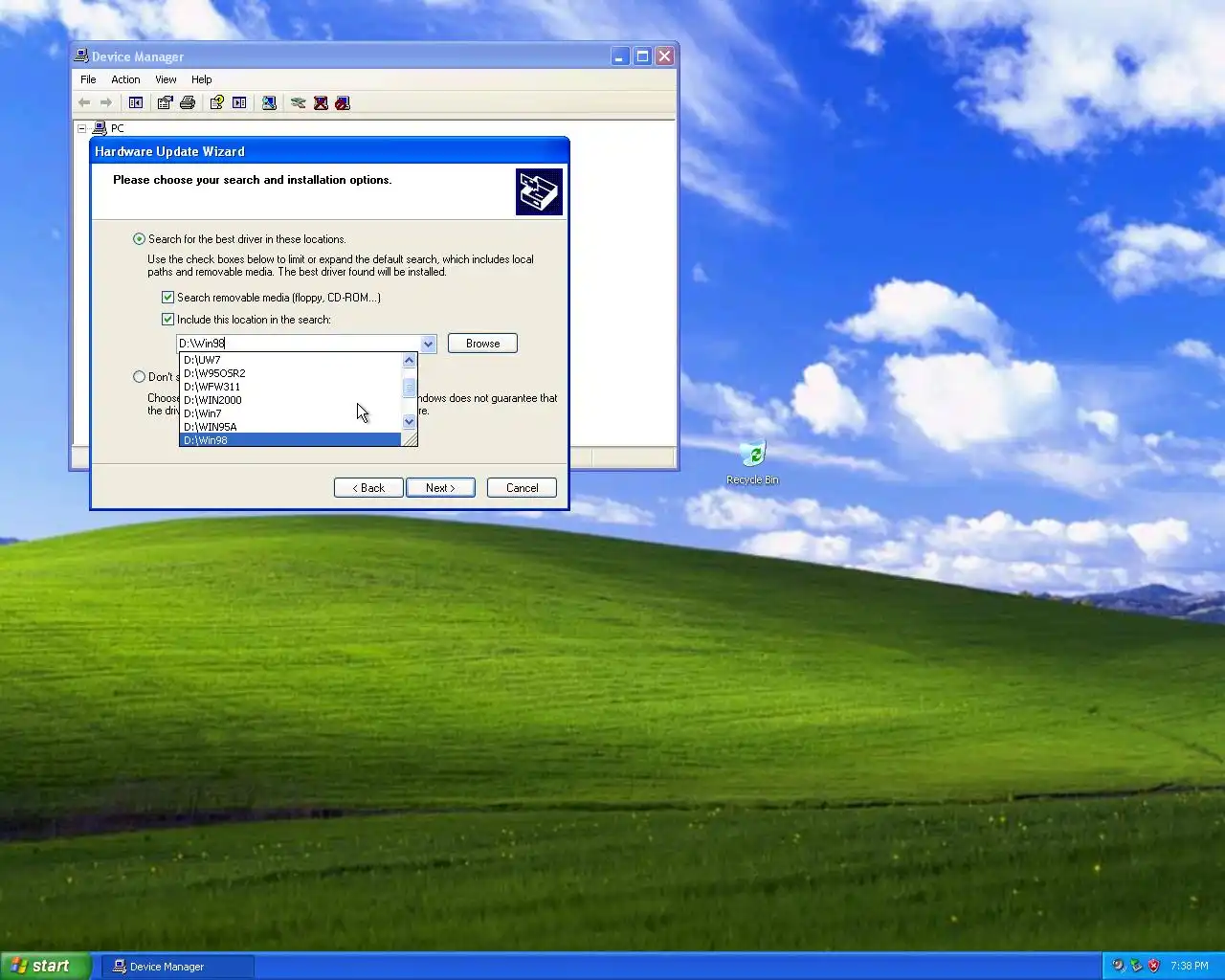
Task: Collapse the PC tree node
Action: click(x=82, y=128)
